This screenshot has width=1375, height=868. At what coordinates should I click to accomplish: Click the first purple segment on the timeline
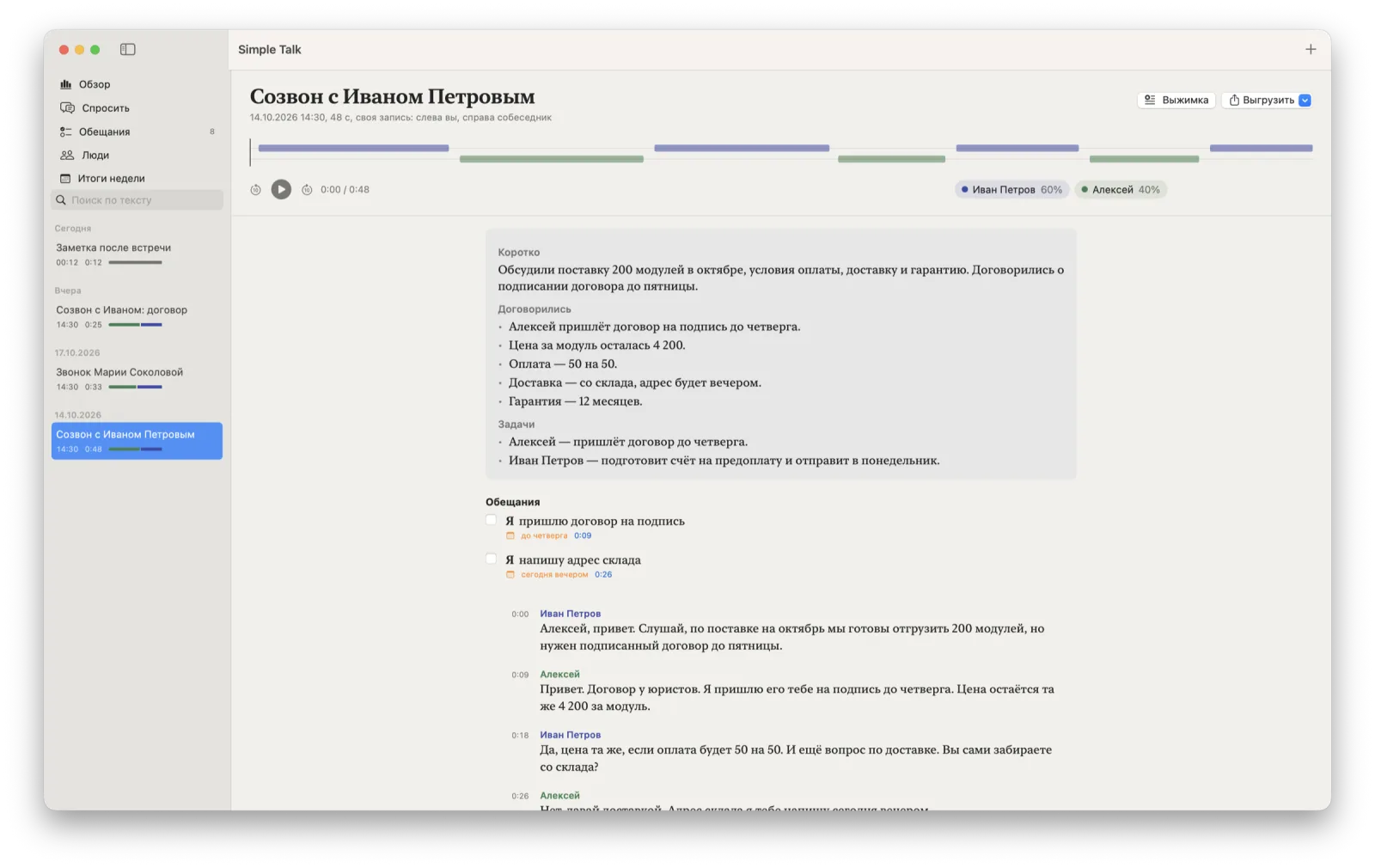pyautogui.click(x=353, y=148)
